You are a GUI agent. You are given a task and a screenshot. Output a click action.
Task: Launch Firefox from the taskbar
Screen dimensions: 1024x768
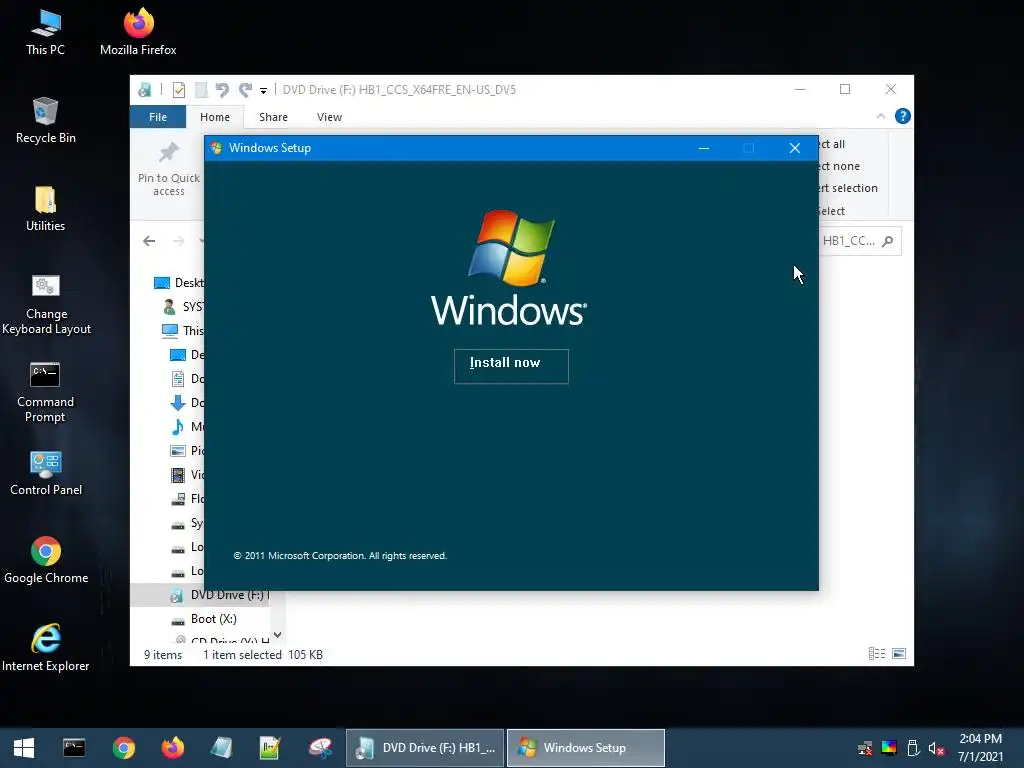(x=172, y=748)
